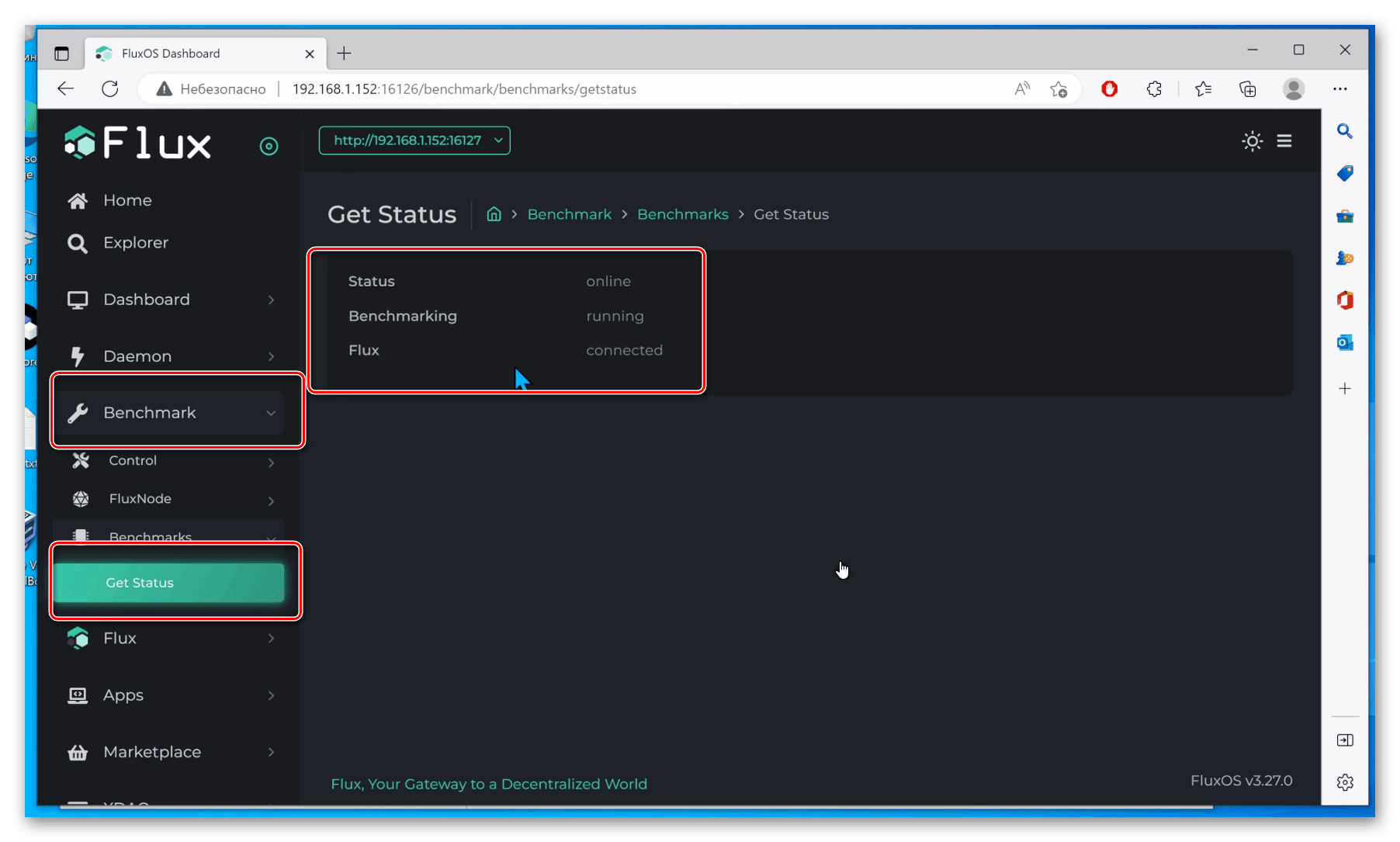
Task: Go back with browser back arrow
Action: point(66,89)
